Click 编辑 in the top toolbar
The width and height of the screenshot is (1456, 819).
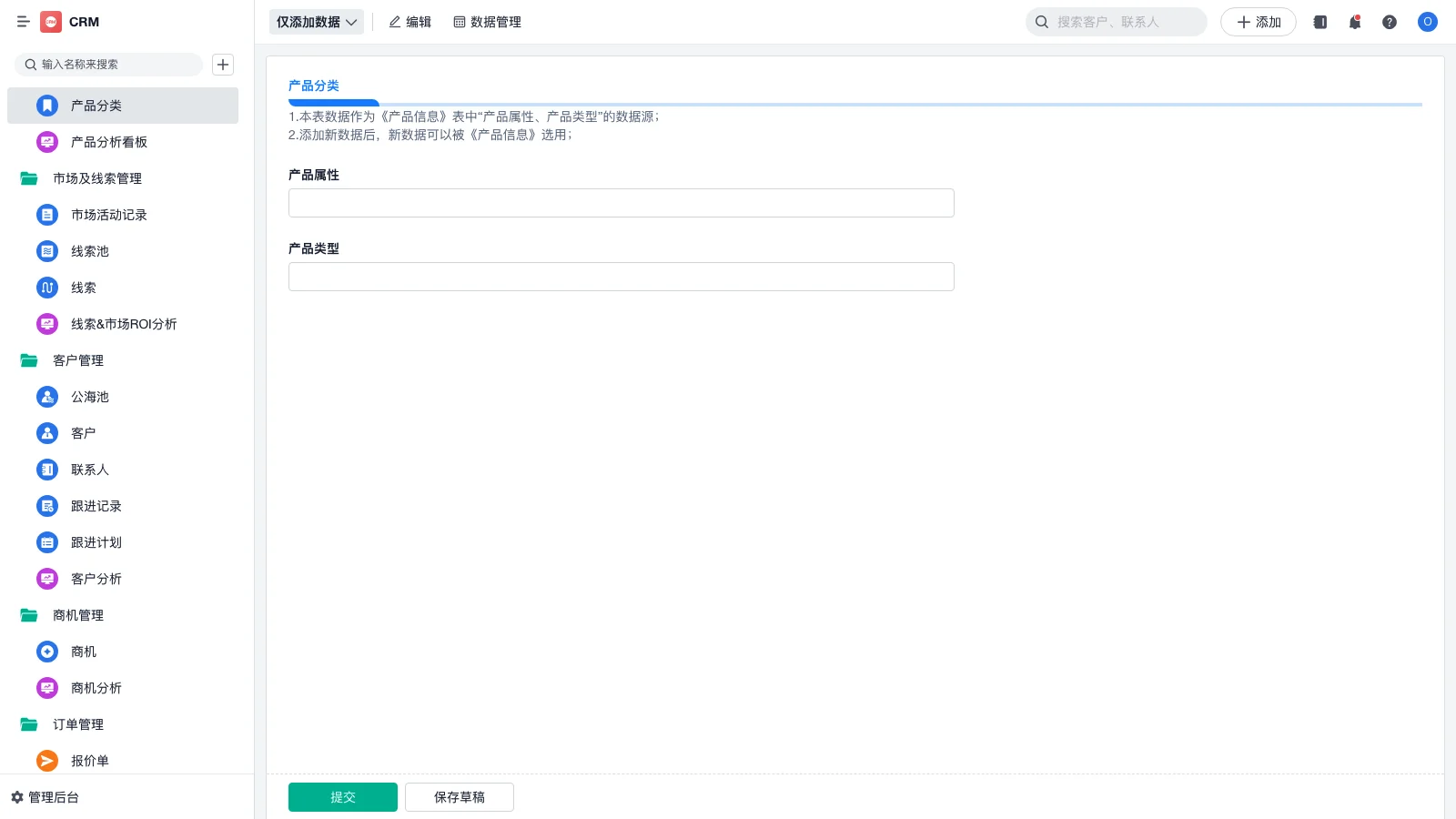coord(410,22)
